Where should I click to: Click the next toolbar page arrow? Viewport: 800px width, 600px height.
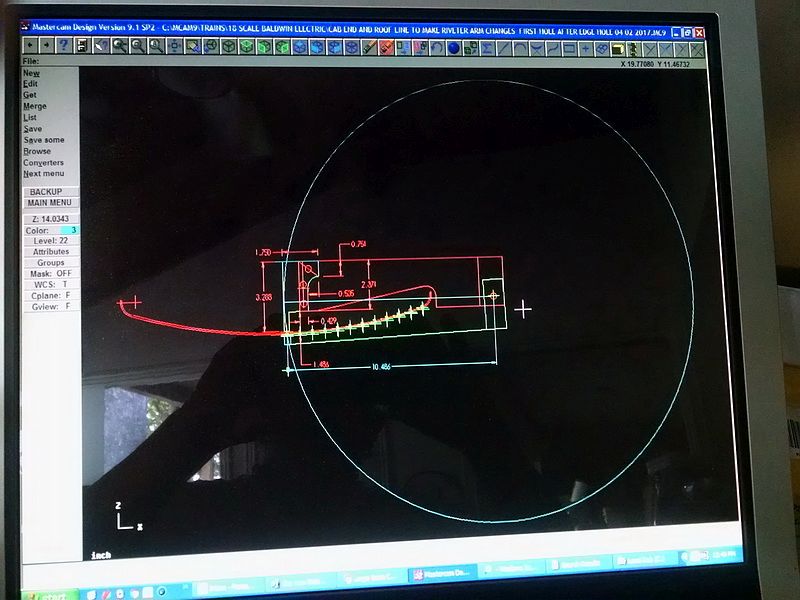(x=47, y=45)
